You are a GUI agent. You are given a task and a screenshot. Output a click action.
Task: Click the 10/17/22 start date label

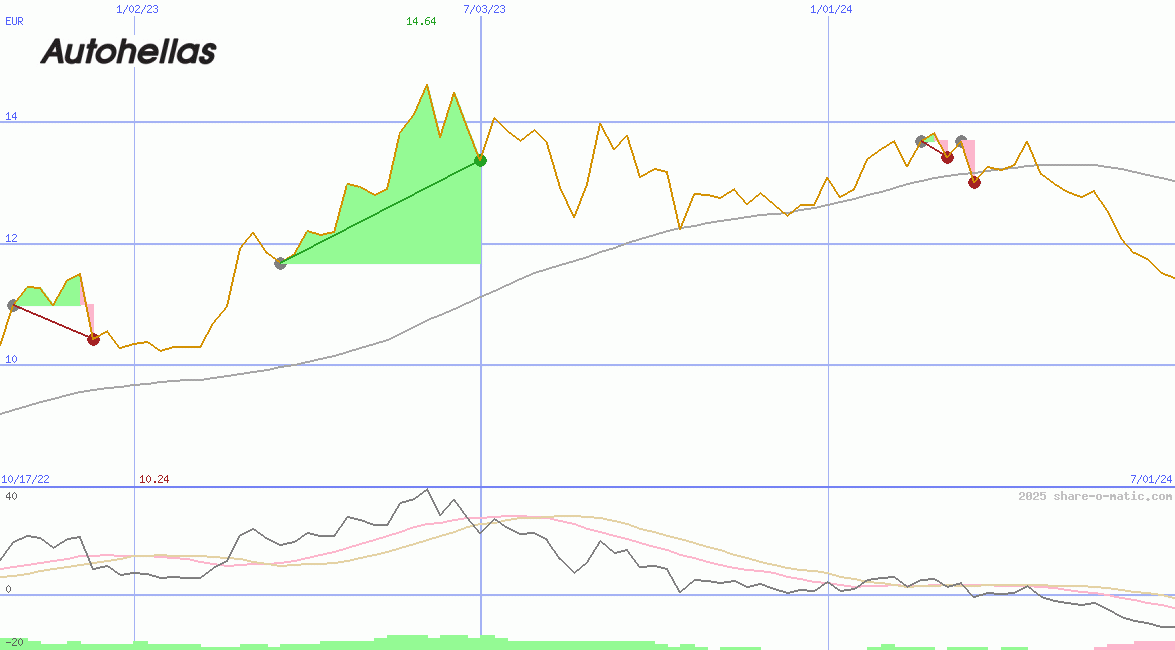click(25, 479)
